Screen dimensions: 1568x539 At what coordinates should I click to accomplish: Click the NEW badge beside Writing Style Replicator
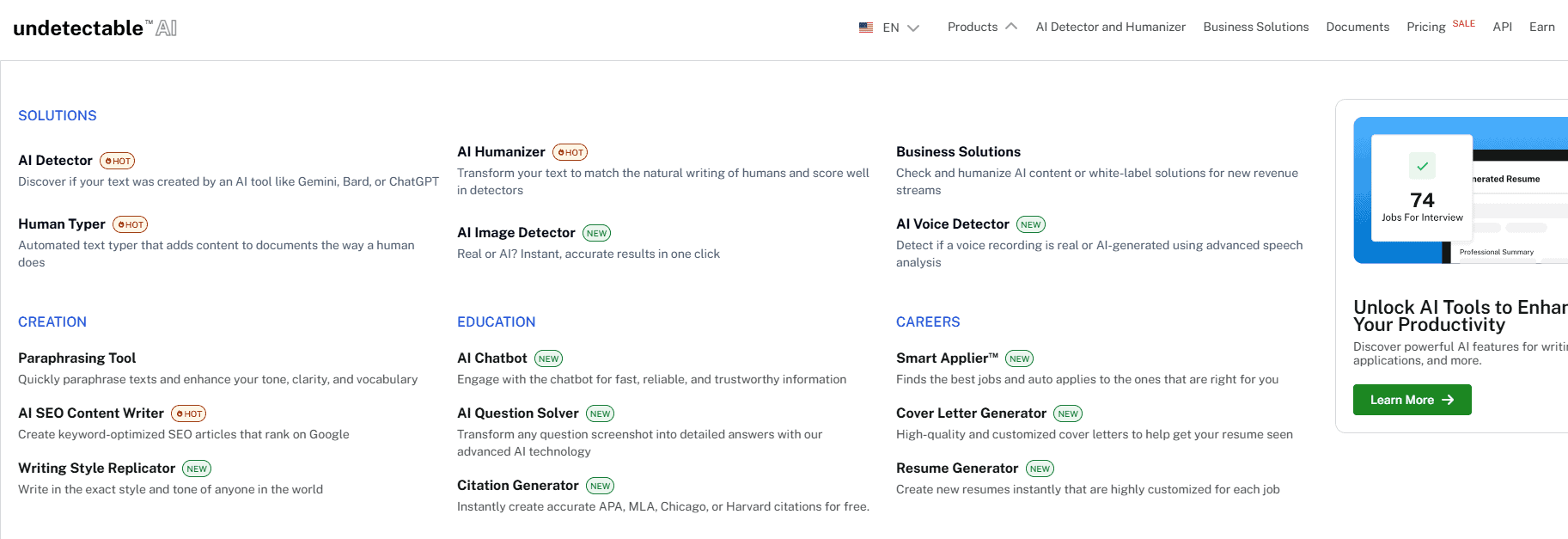point(196,469)
